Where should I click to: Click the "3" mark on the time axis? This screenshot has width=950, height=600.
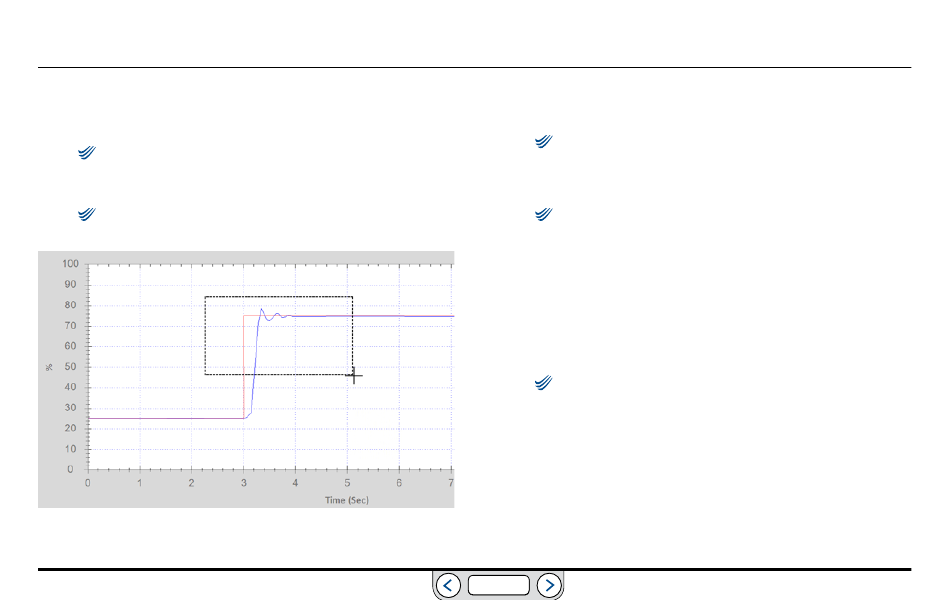(244, 483)
